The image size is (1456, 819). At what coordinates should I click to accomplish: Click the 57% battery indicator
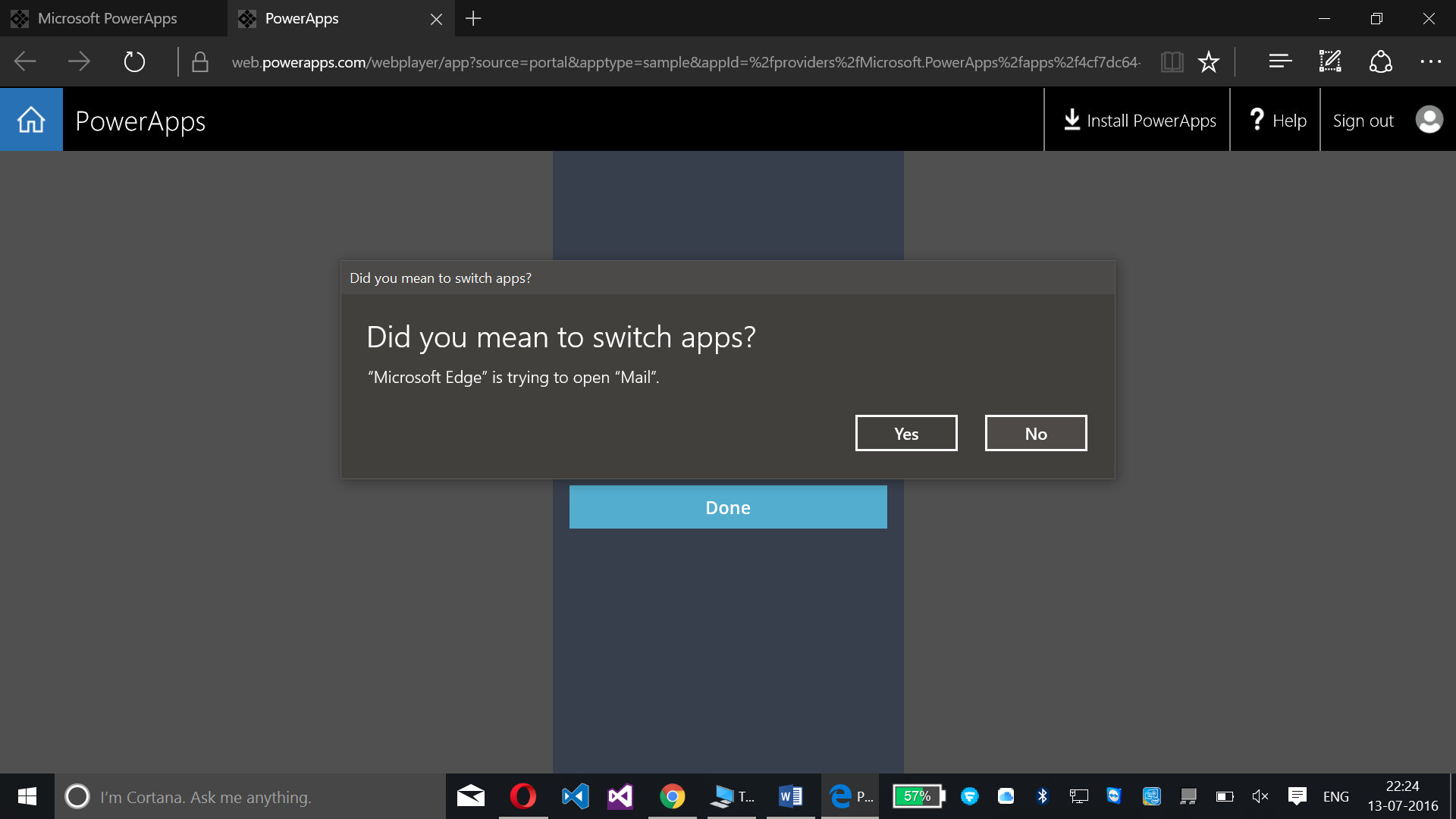tap(918, 796)
